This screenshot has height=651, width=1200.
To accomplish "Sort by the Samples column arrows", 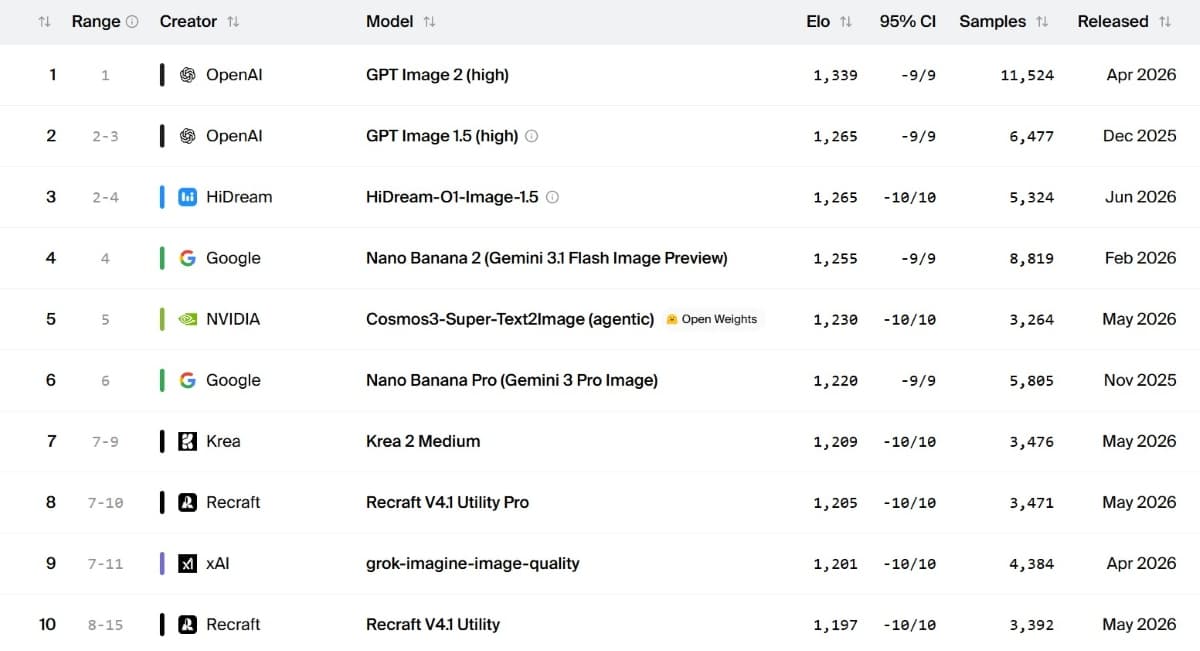I will (x=1042, y=21).
